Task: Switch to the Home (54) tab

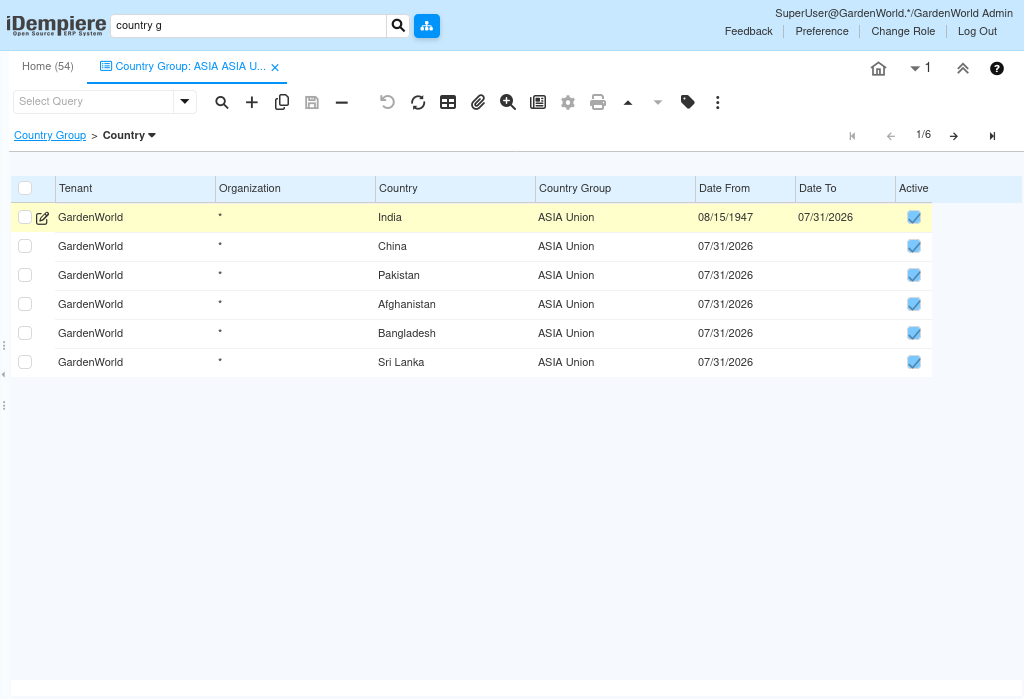Action: (x=48, y=66)
